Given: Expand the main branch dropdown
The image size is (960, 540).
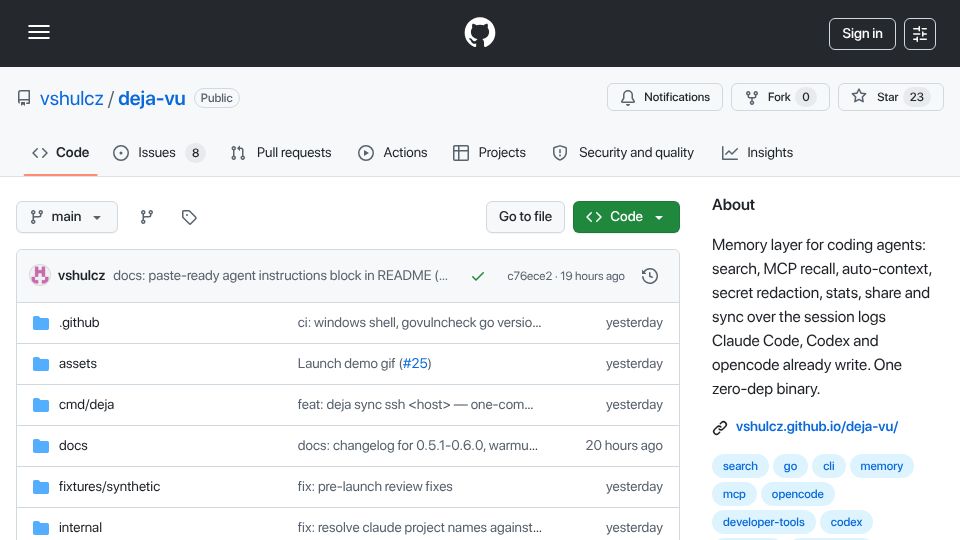Looking at the screenshot, I should click(x=67, y=217).
